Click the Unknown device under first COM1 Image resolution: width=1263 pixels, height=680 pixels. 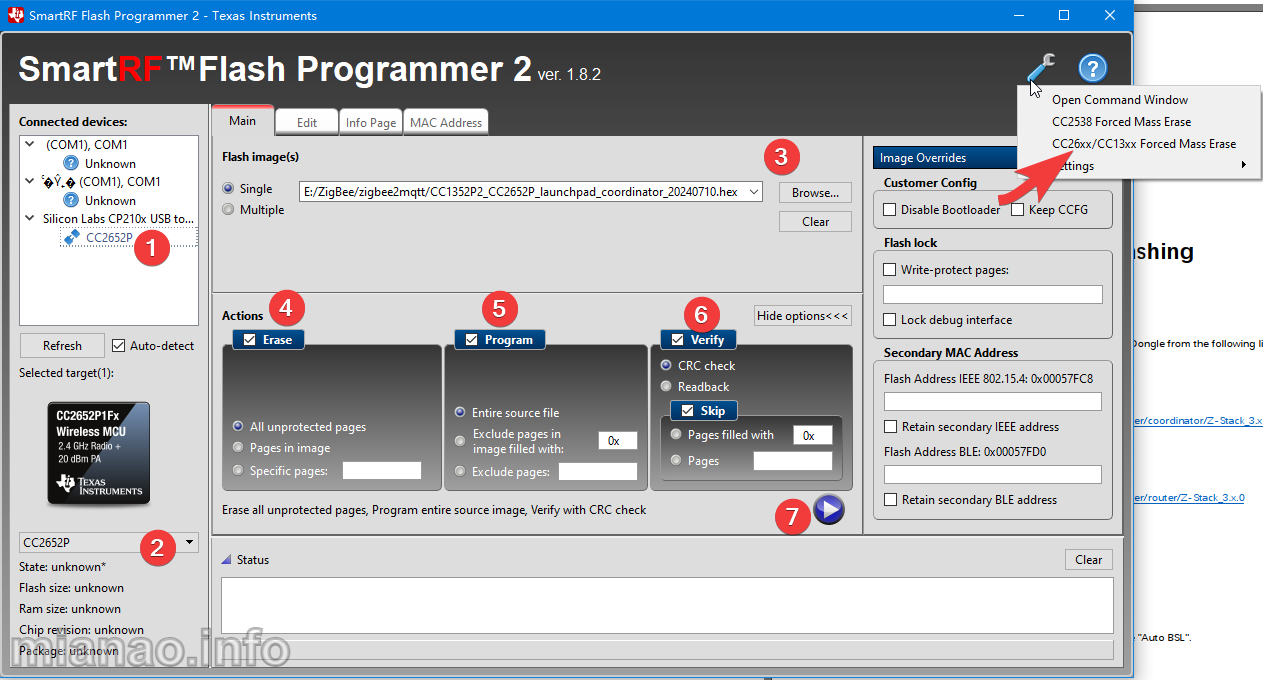click(110, 163)
